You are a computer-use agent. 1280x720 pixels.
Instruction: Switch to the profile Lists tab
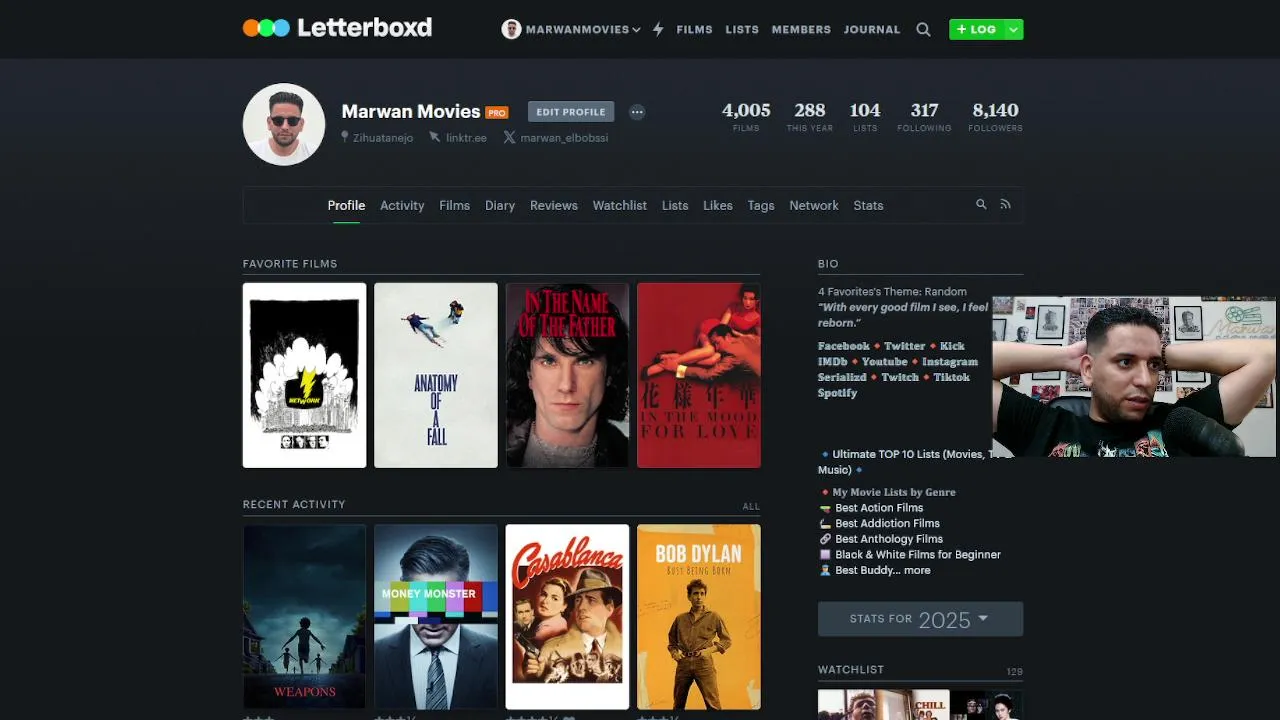[675, 205]
